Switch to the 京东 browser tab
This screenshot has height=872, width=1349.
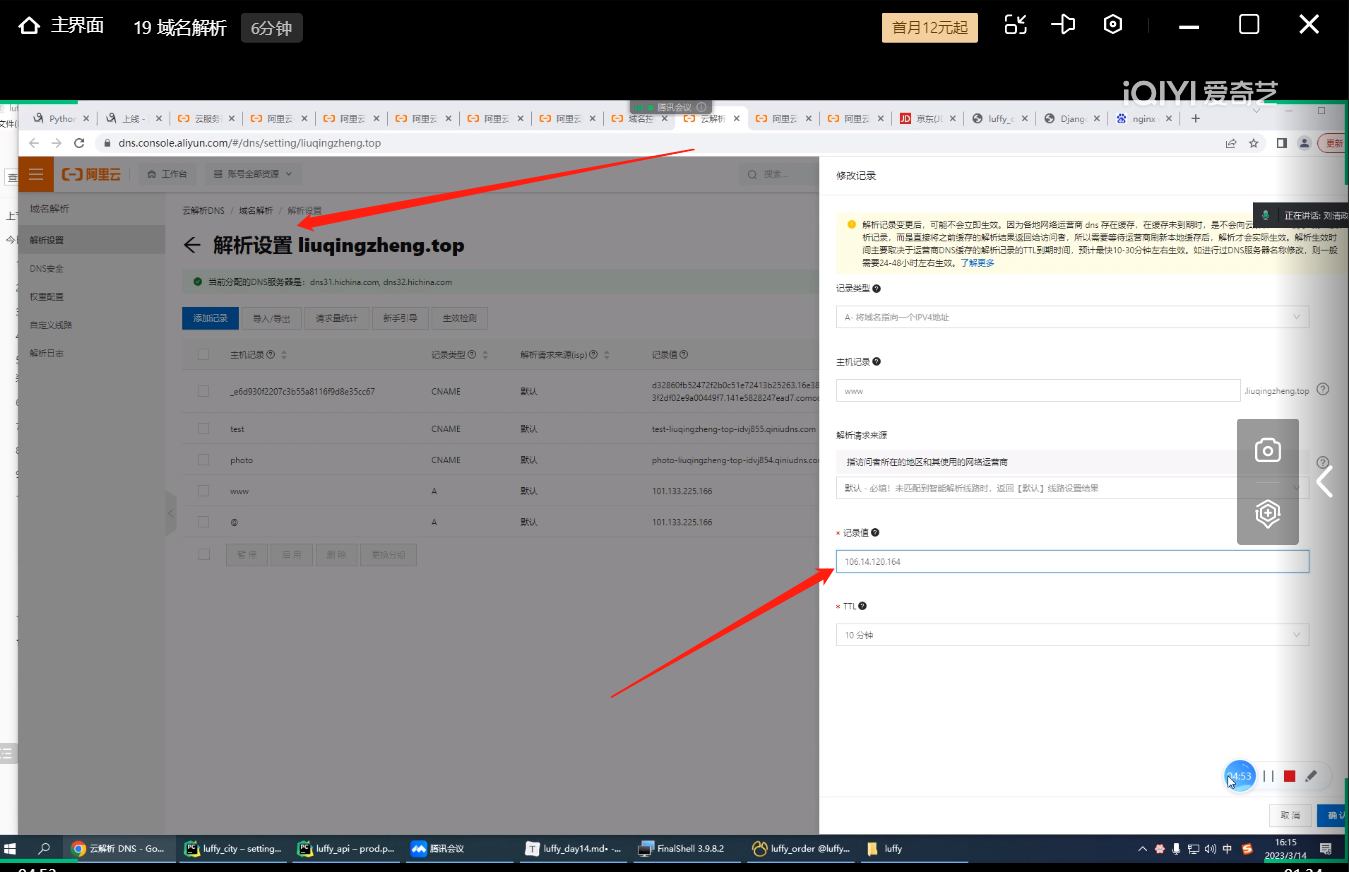(x=926, y=118)
